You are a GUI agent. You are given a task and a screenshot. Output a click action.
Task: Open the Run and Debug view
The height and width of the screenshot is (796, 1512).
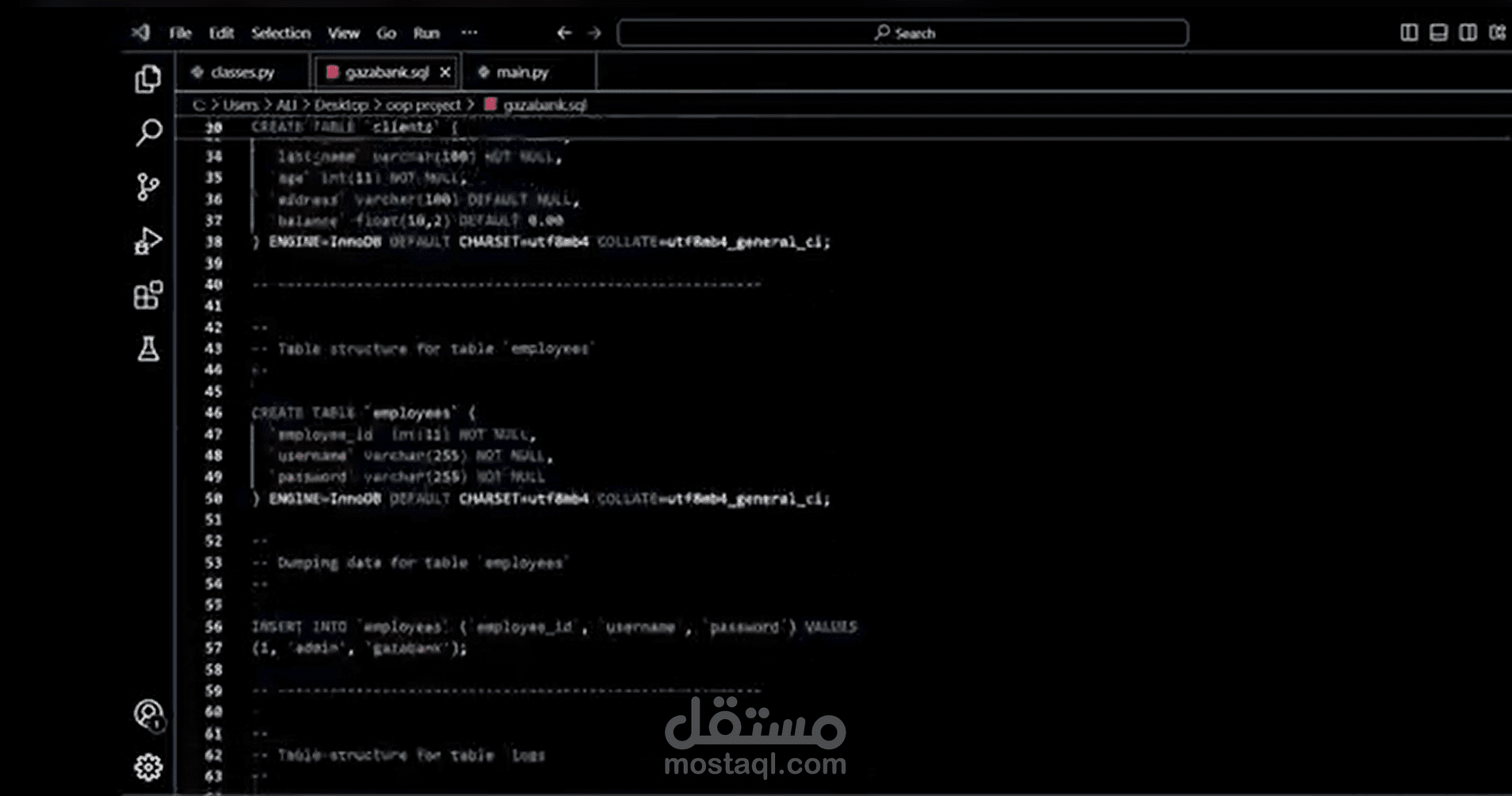click(x=148, y=241)
